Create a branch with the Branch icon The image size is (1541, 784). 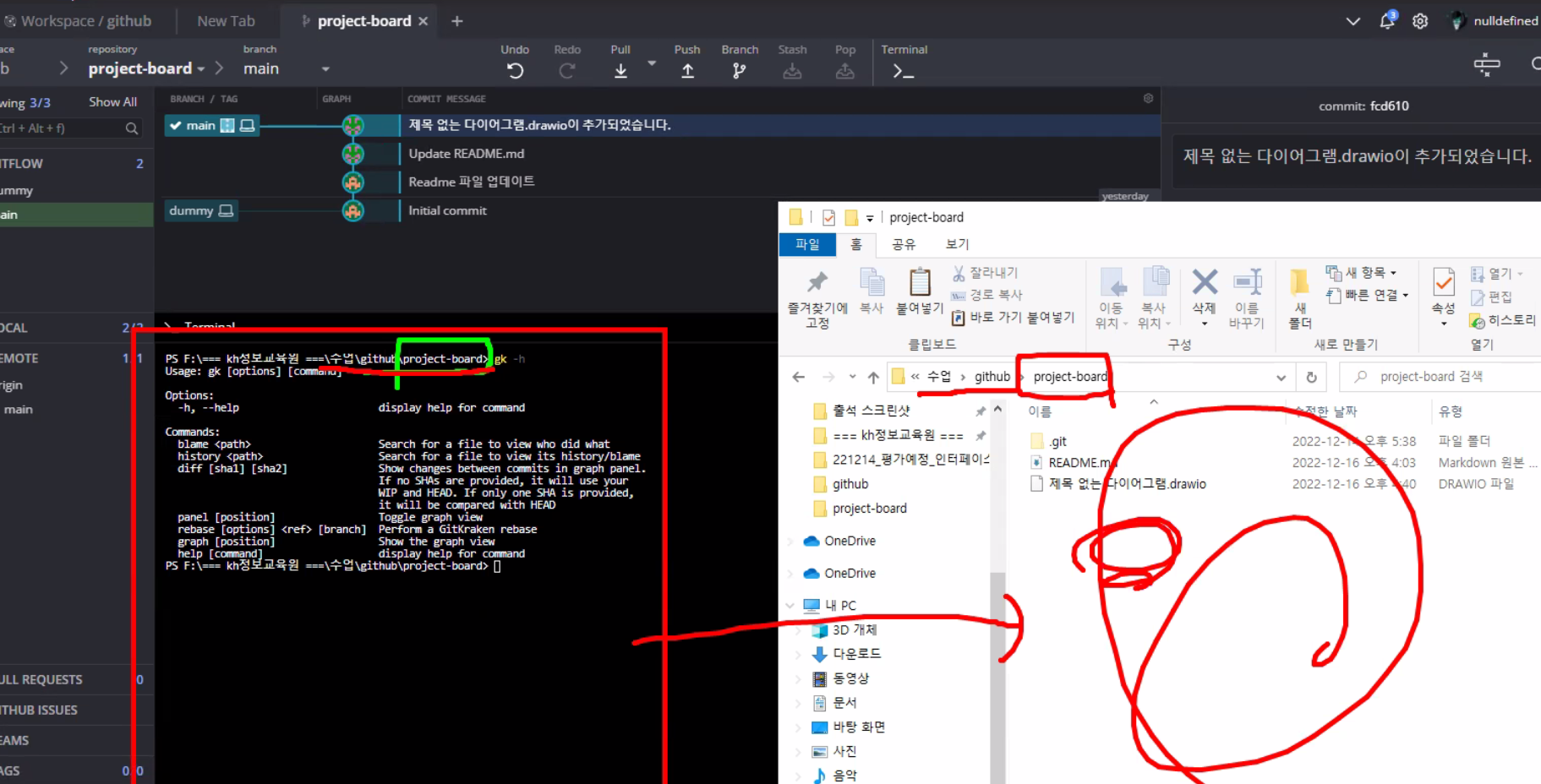740,71
